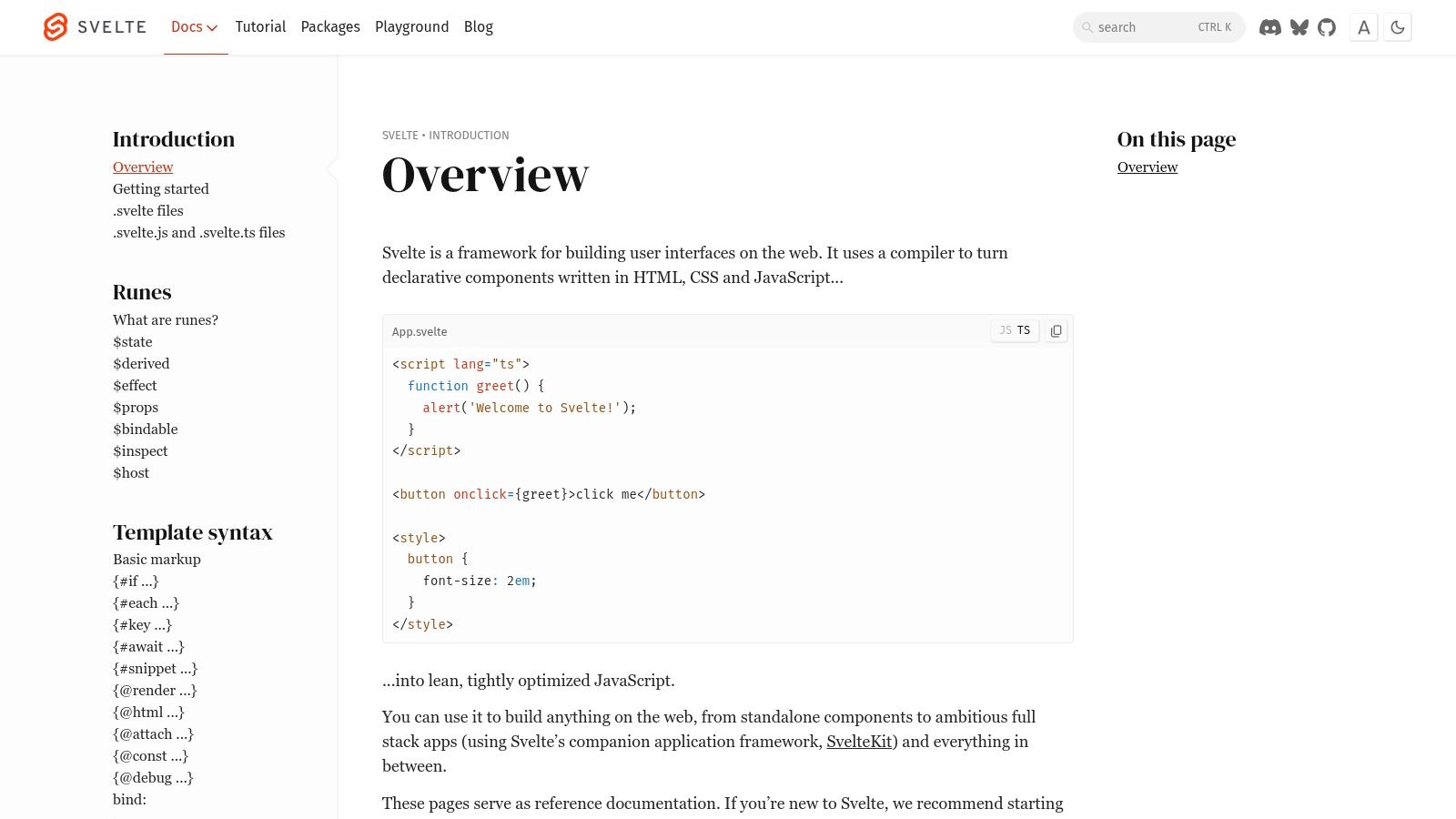Open the Getting started sidebar link
The width and height of the screenshot is (1456, 819).
point(161,189)
